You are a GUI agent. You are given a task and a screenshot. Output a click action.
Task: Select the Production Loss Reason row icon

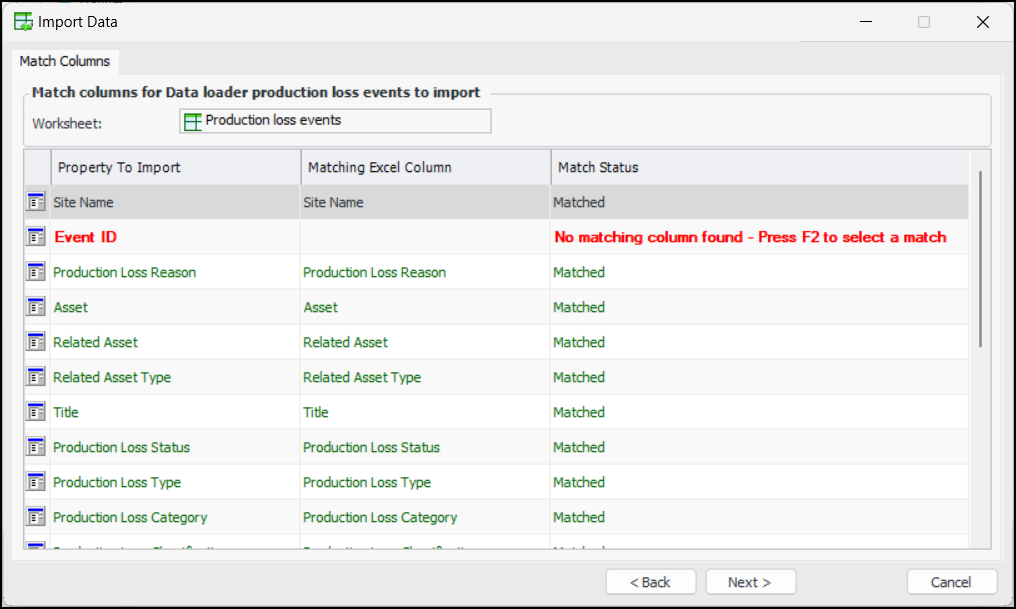click(x=36, y=272)
